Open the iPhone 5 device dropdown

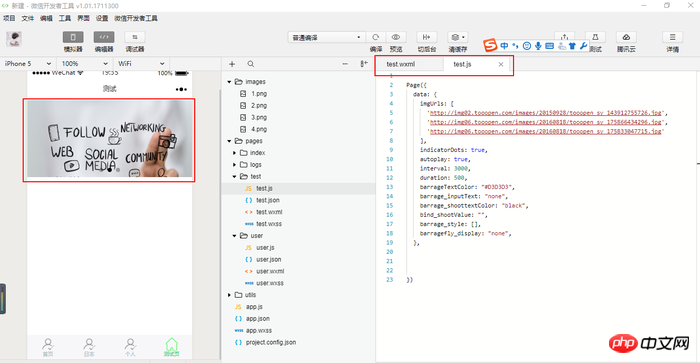[x=28, y=63]
